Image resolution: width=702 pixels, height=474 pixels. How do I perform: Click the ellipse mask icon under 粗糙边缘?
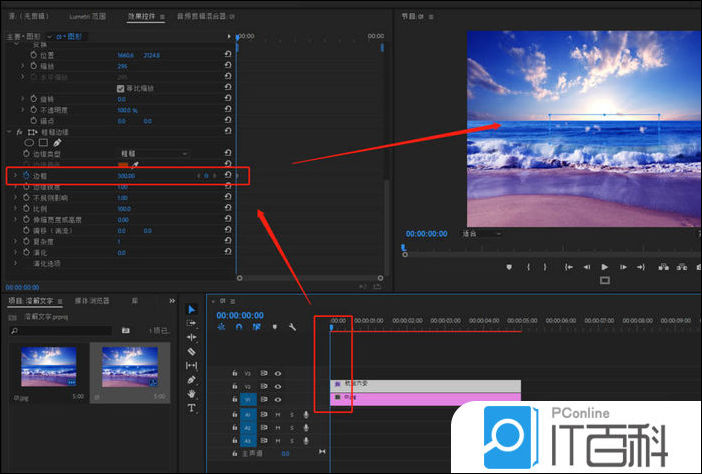[29, 142]
